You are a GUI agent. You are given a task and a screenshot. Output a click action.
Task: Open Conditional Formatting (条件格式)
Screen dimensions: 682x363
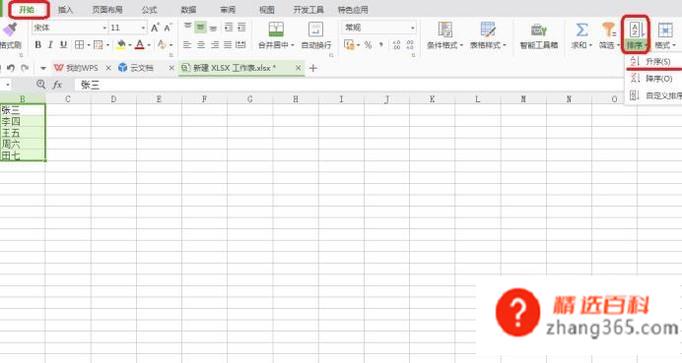[x=445, y=36]
